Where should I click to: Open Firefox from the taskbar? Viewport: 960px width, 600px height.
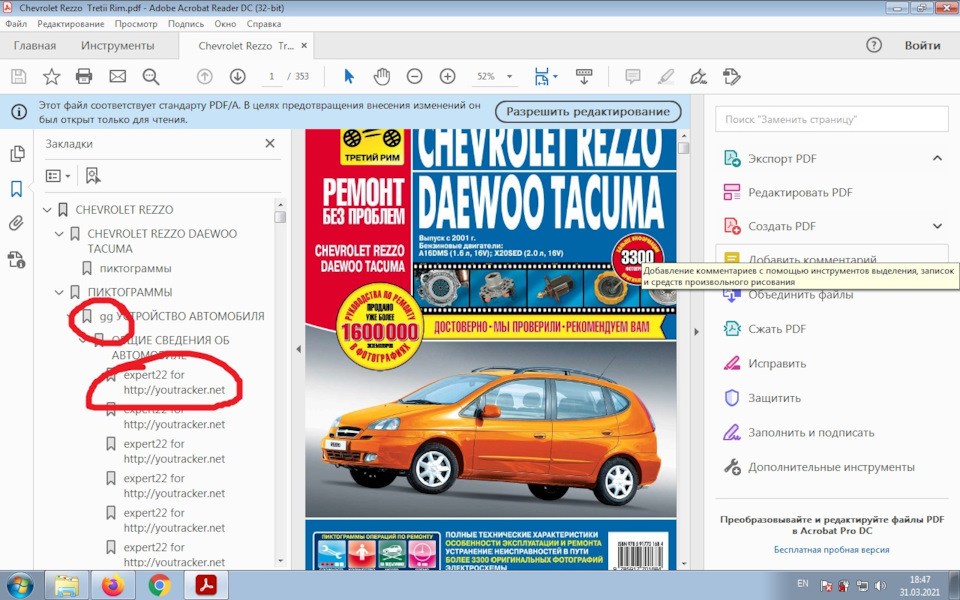pyautogui.click(x=112, y=585)
